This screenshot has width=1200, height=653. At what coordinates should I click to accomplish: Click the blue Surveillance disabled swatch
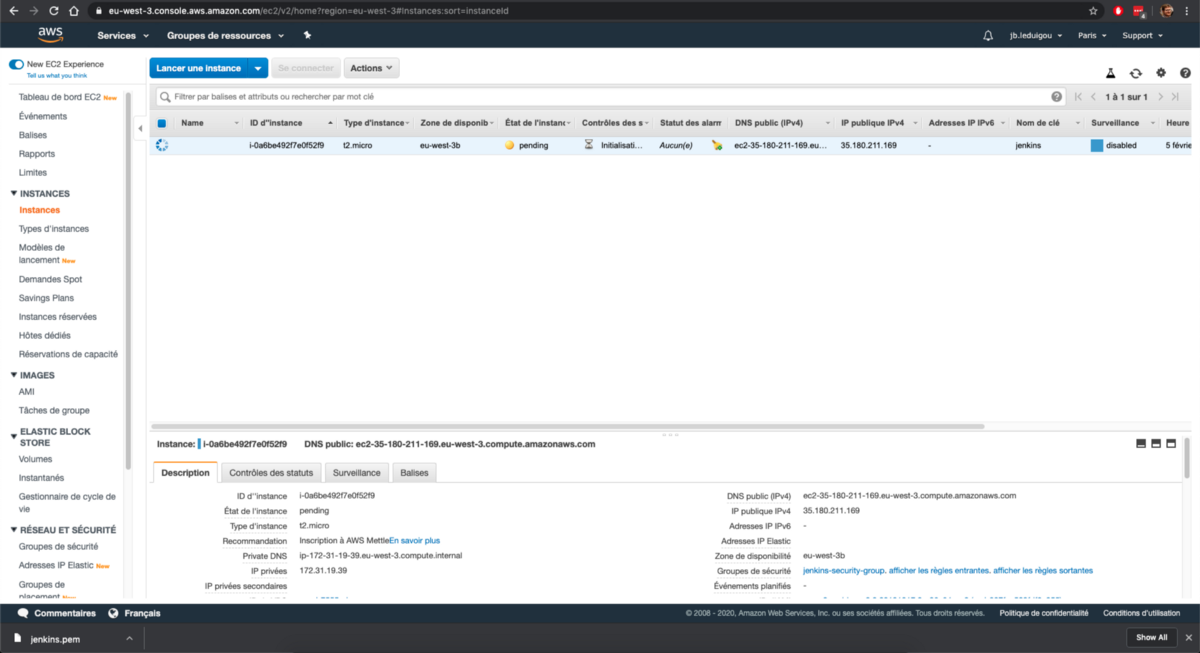[1096, 145]
